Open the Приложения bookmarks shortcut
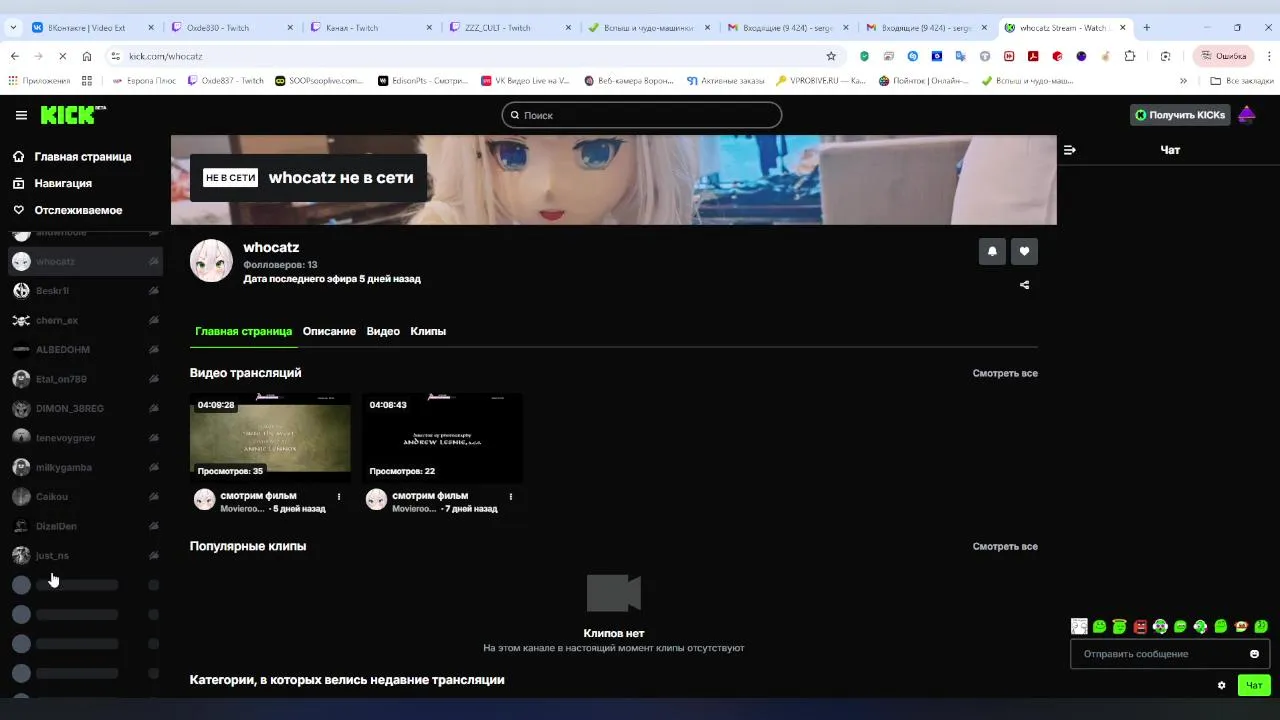The width and height of the screenshot is (1280, 720). (39, 81)
